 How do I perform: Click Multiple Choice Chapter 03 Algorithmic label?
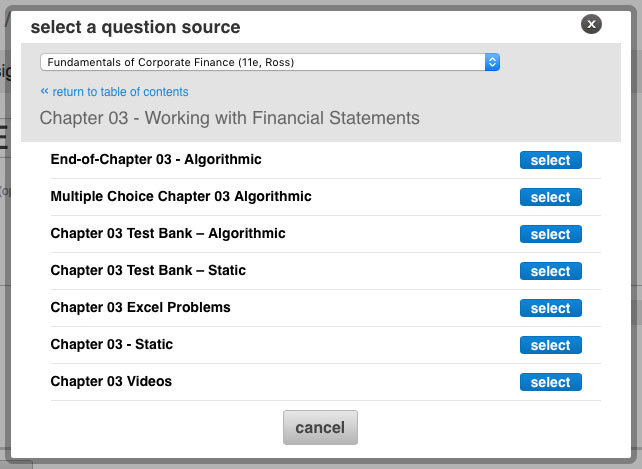[x=181, y=196]
